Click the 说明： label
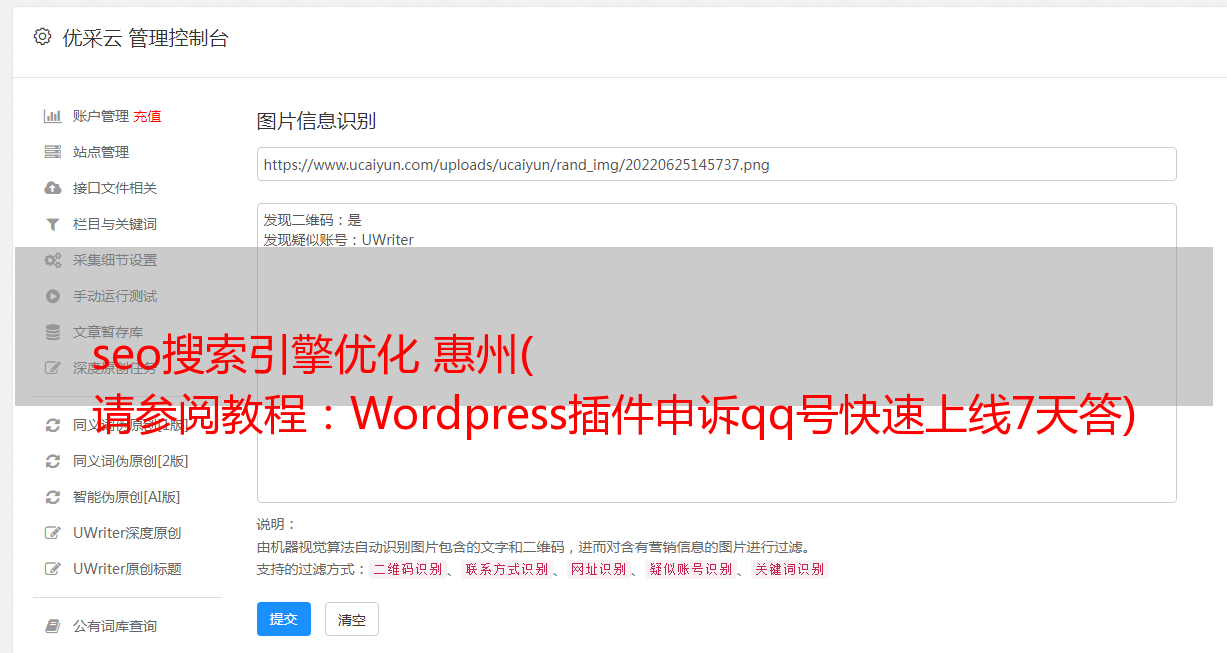This screenshot has height=653, width=1227. coord(277,524)
